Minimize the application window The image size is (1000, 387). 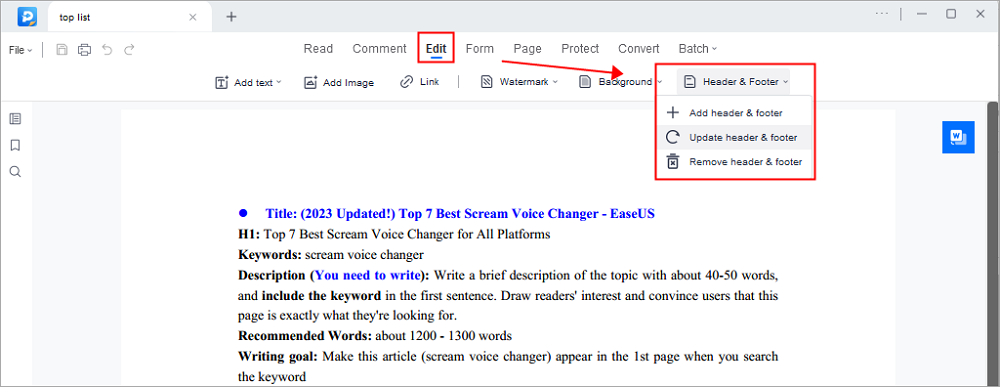922,13
